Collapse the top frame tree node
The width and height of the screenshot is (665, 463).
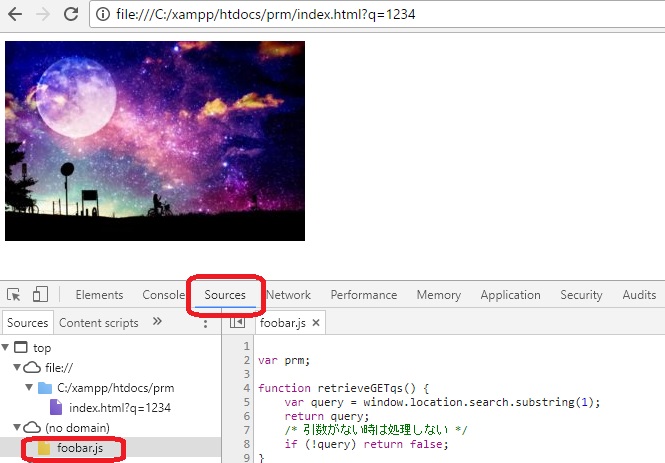5,347
